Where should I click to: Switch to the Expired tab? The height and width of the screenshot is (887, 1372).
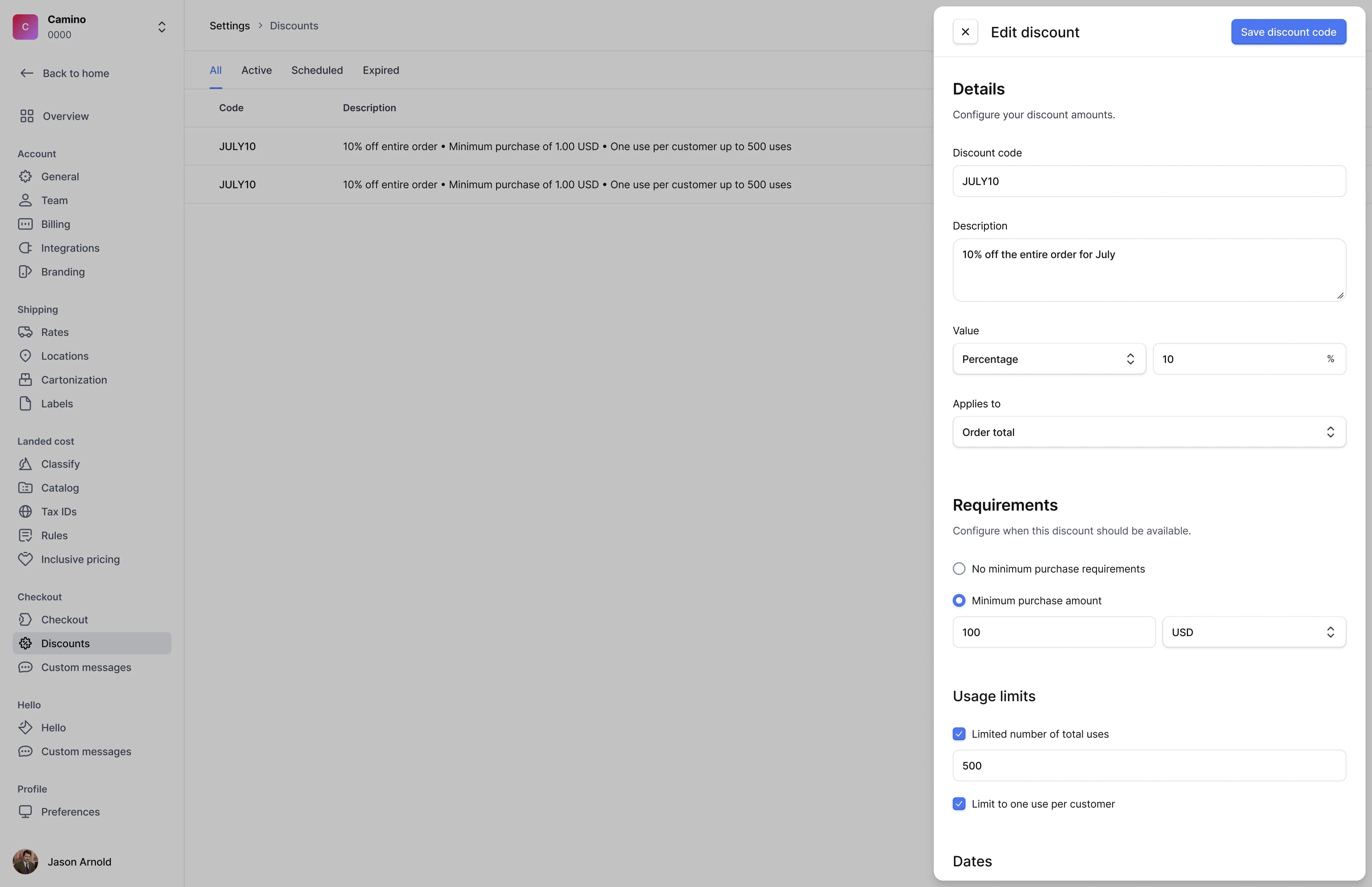(x=381, y=70)
